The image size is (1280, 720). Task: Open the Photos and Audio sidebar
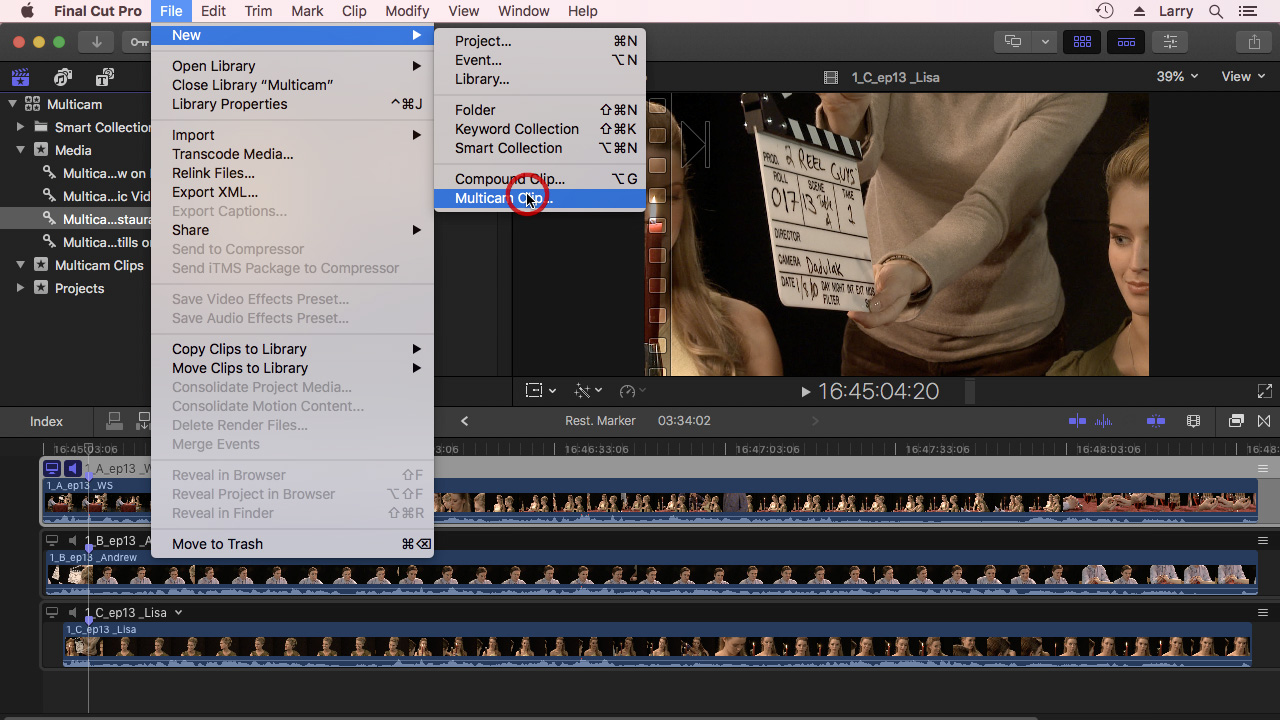(x=63, y=77)
